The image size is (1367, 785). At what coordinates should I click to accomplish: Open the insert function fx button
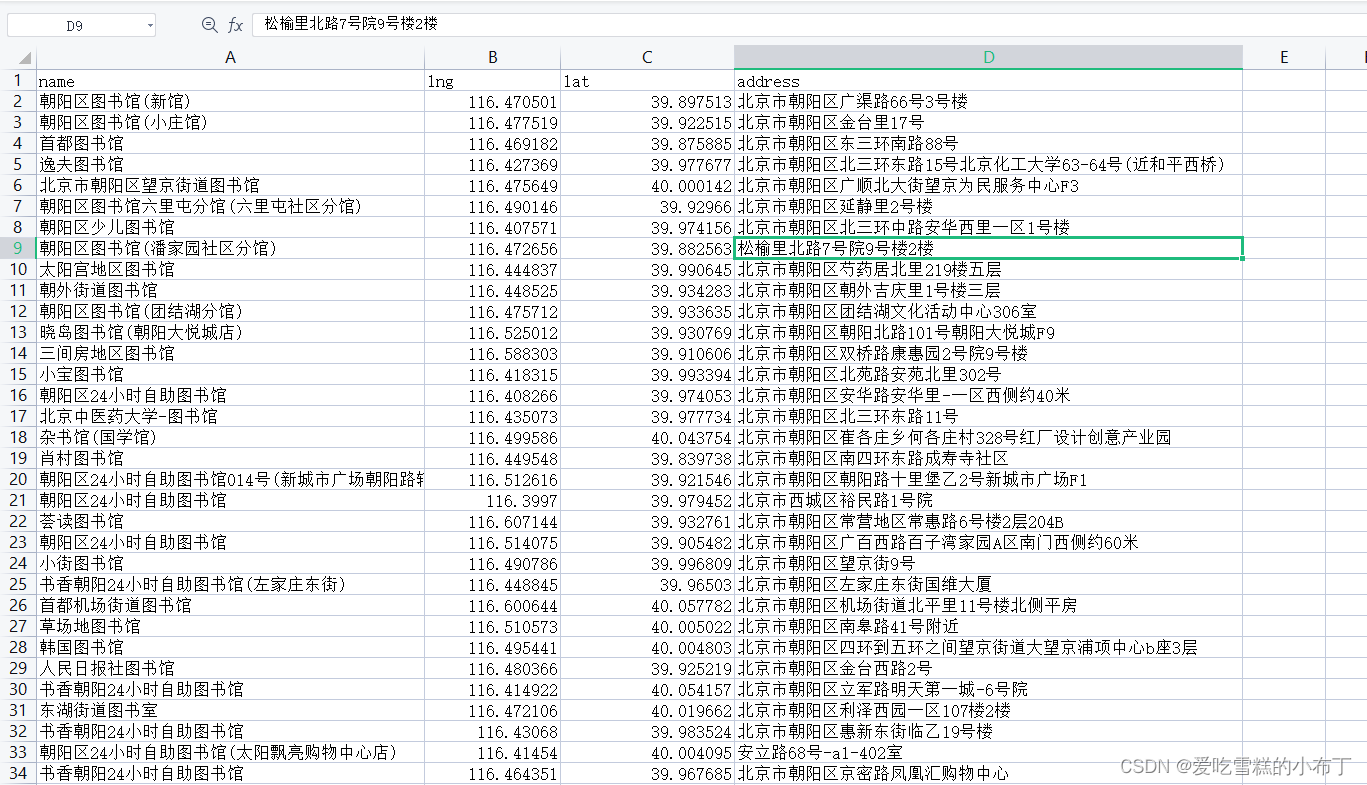[236, 25]
